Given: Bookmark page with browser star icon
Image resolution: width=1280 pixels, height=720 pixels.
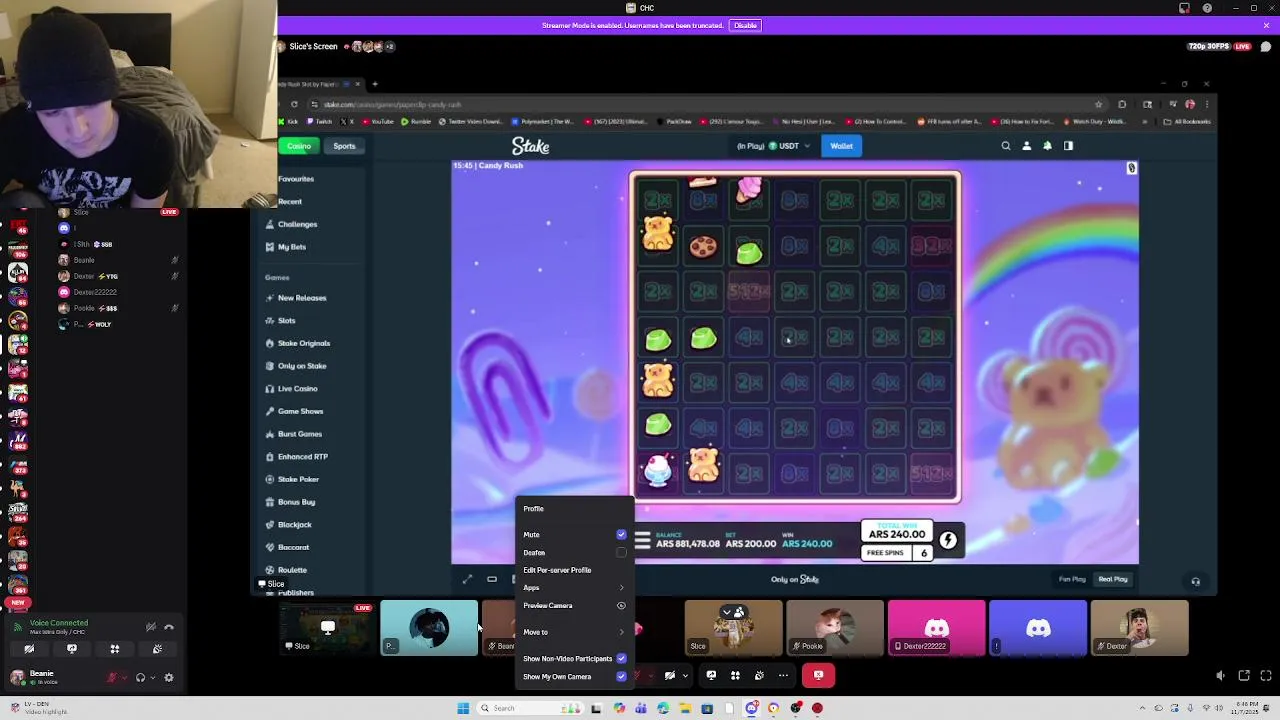Looking at the screenshot, I should tap(1098, 104).
